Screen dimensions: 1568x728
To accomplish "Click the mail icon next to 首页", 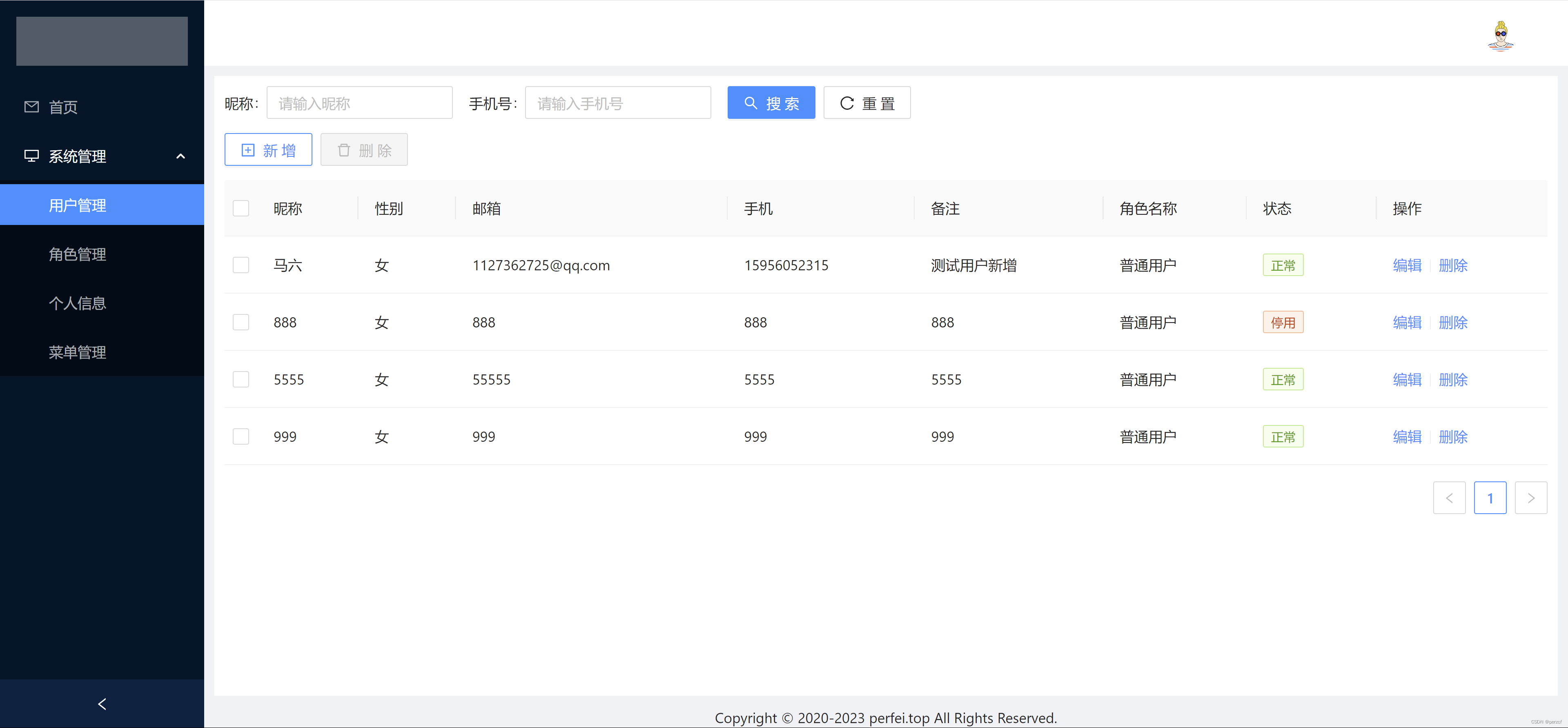I will point(32,107).
